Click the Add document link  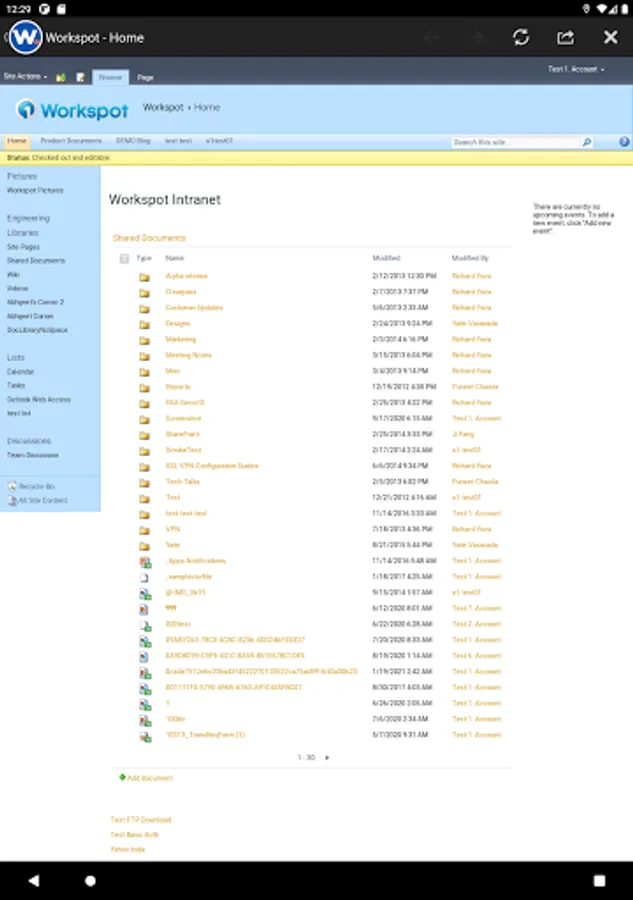(150, 778)
